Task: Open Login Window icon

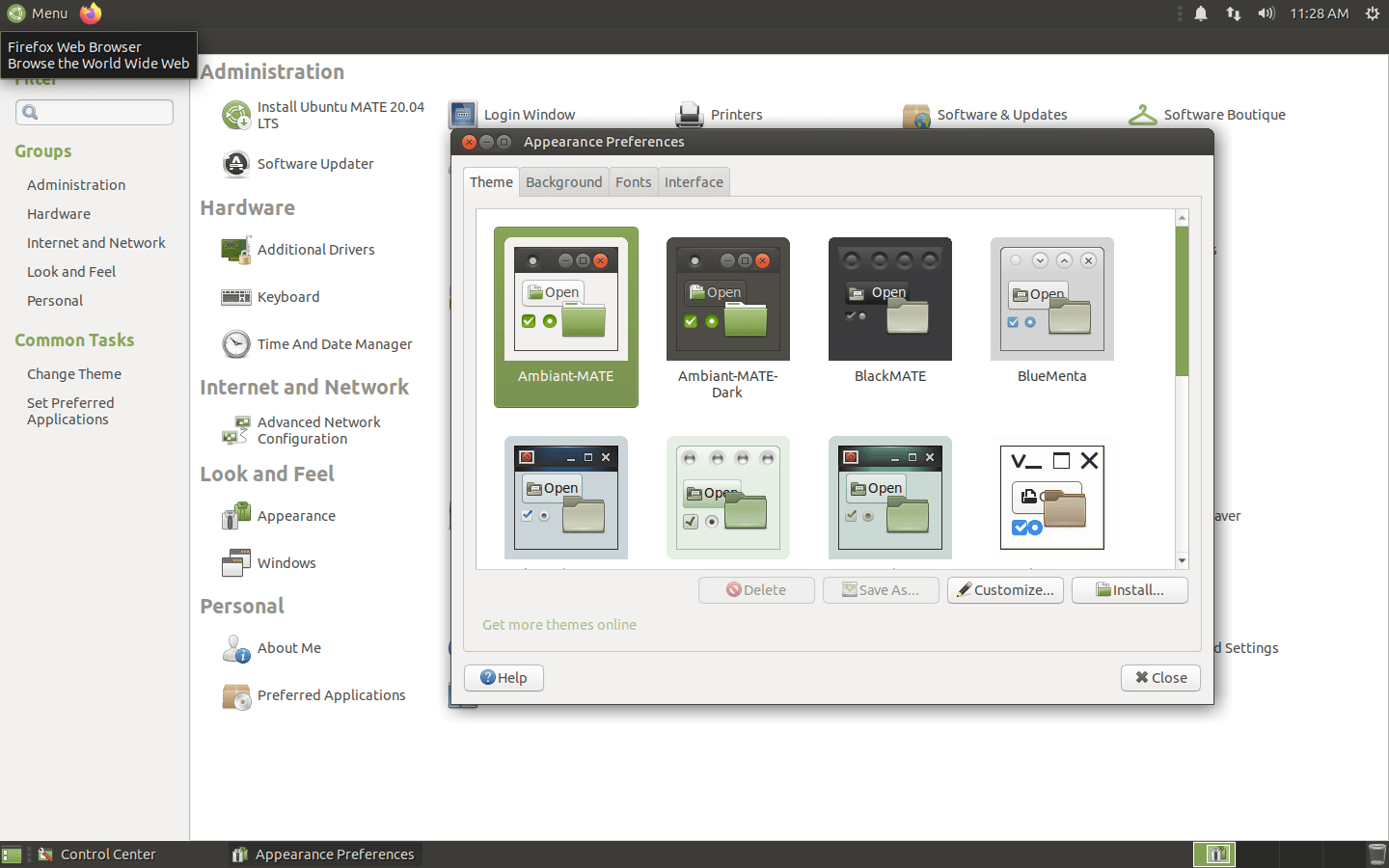Action: point(463,115)
